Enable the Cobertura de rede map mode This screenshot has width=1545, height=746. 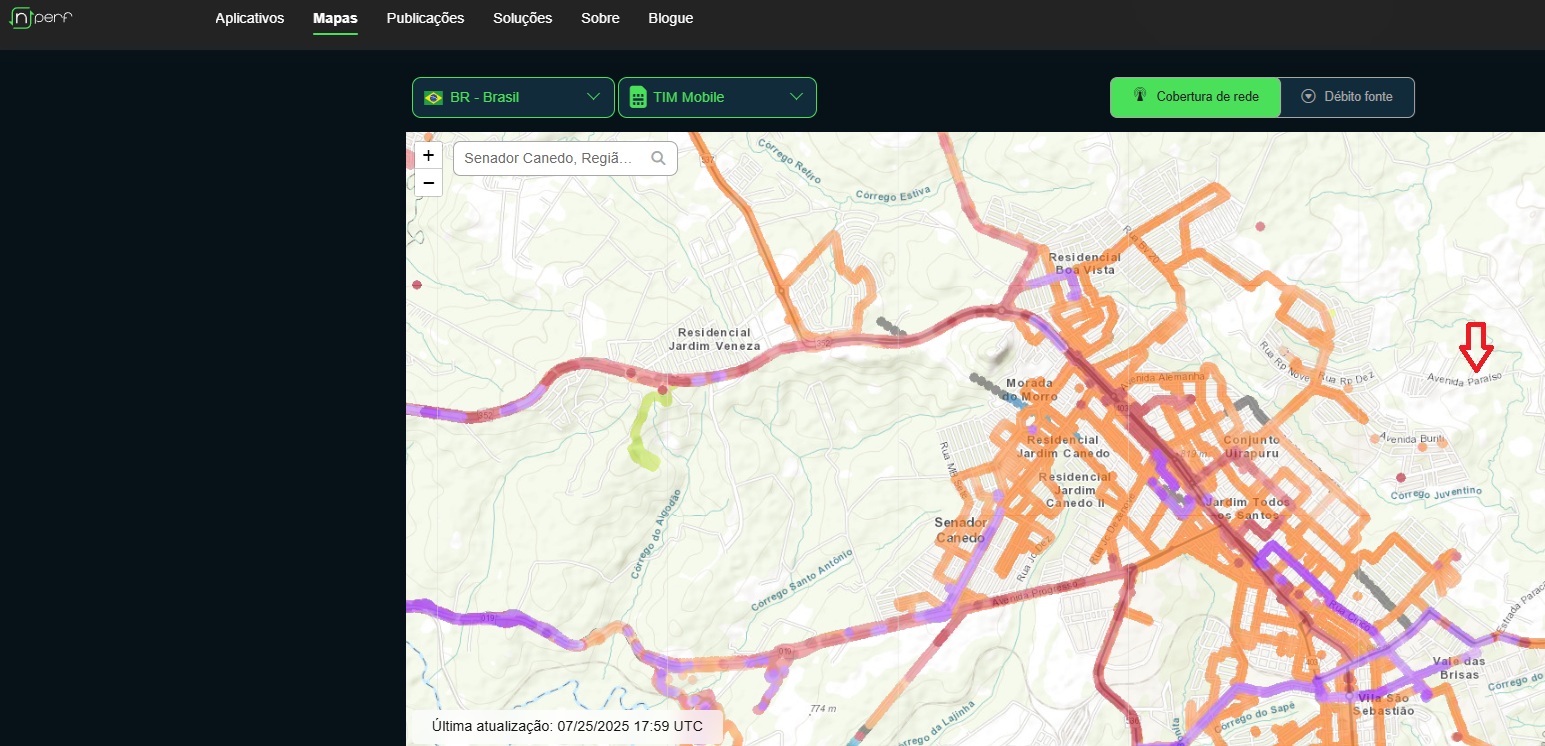1195,97
